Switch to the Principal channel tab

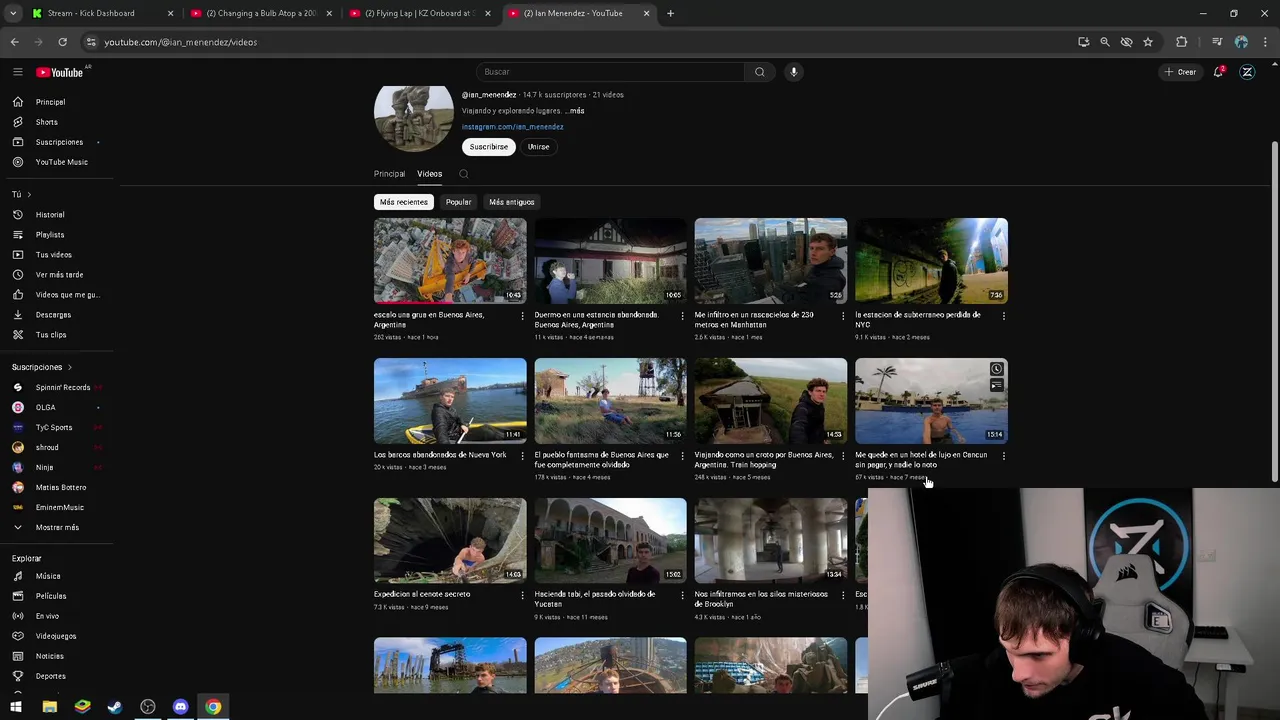point(389,174)
